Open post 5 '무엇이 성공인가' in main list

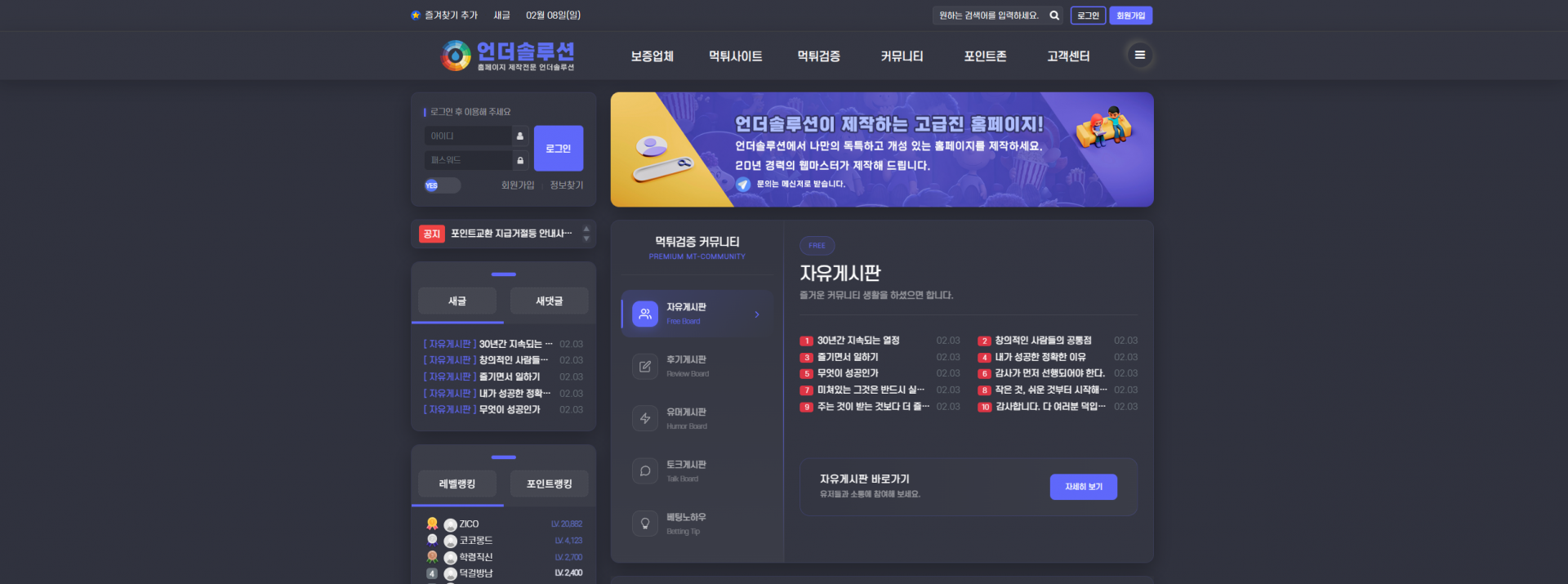pos(848,373)
